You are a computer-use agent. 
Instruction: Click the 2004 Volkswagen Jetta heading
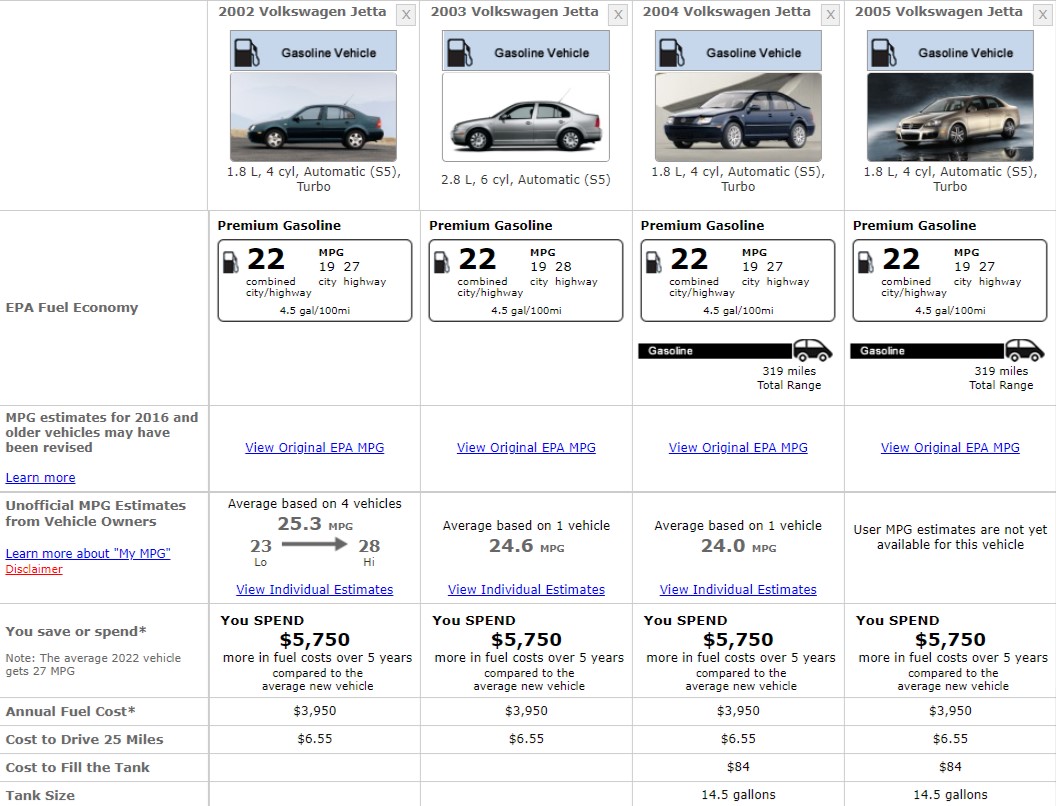pos(727,11)
